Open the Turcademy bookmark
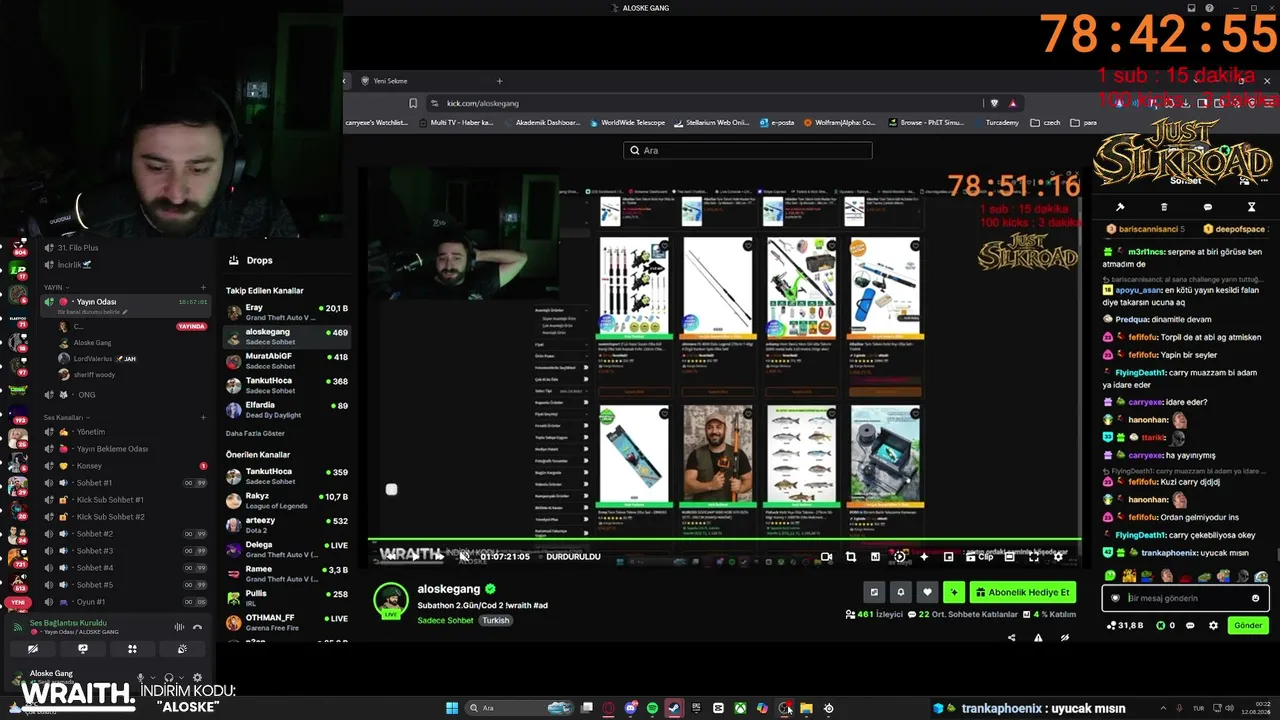Image resolution: width=1280 pixels, height=720 pixels. coord(996,123)
